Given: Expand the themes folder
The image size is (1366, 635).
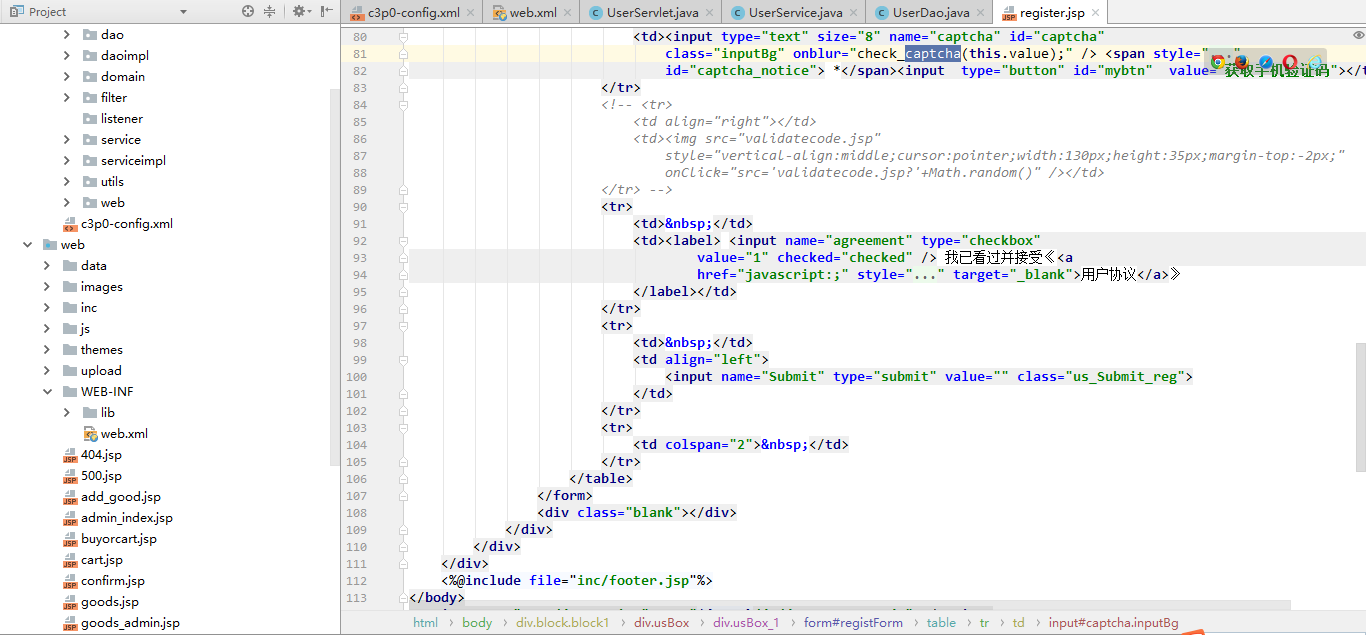Looking at the screenshot, I should 47,349.
